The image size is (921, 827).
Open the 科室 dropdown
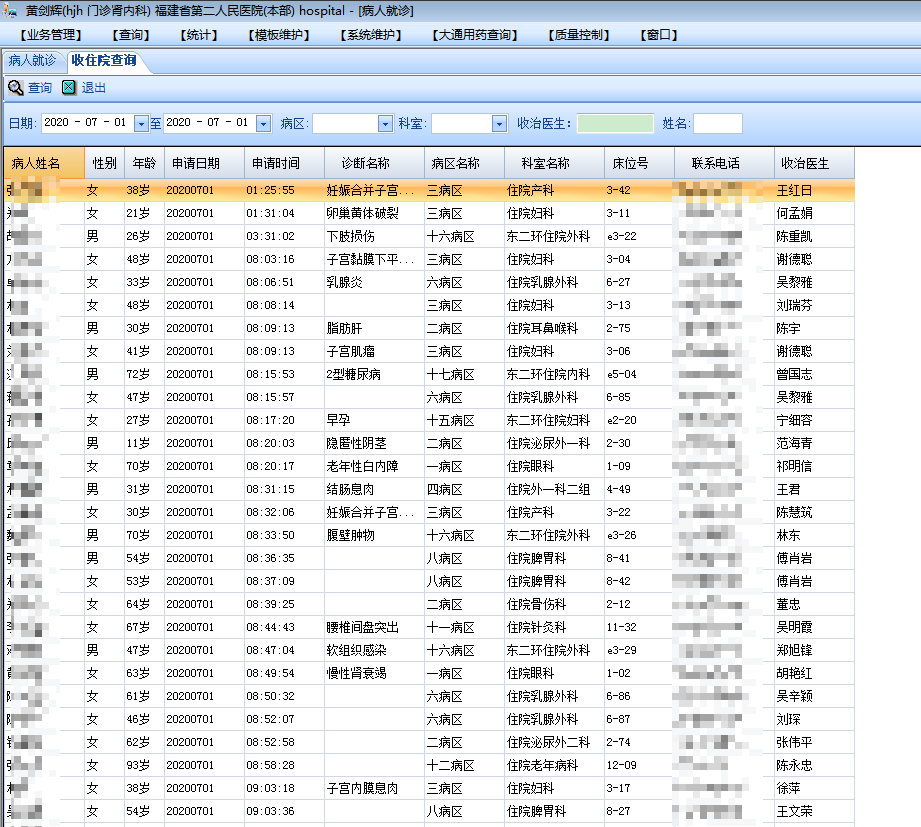tap(500, 123)
